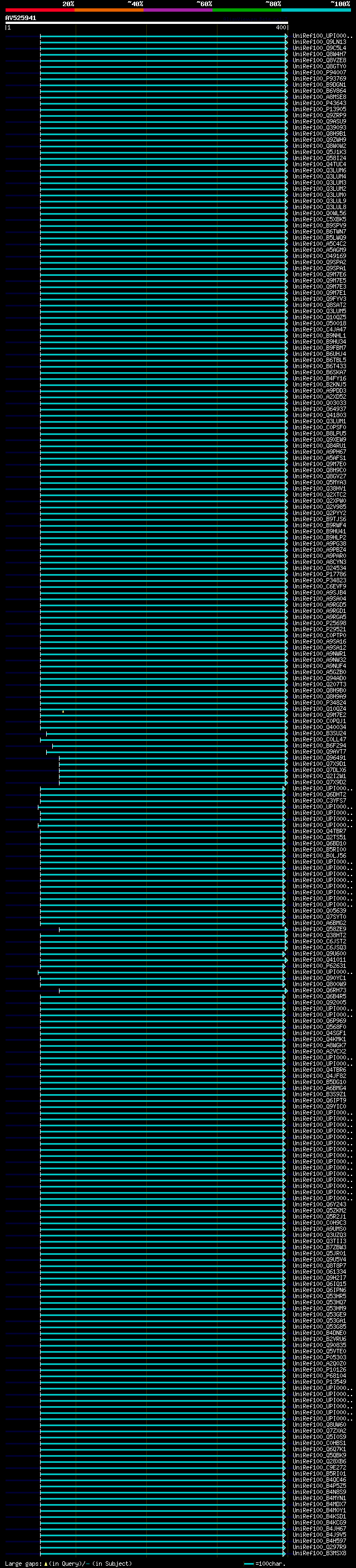Open hit UniRef100_Q9C5L4
The image size is (356, 1568).
click(x=319, y=48)
